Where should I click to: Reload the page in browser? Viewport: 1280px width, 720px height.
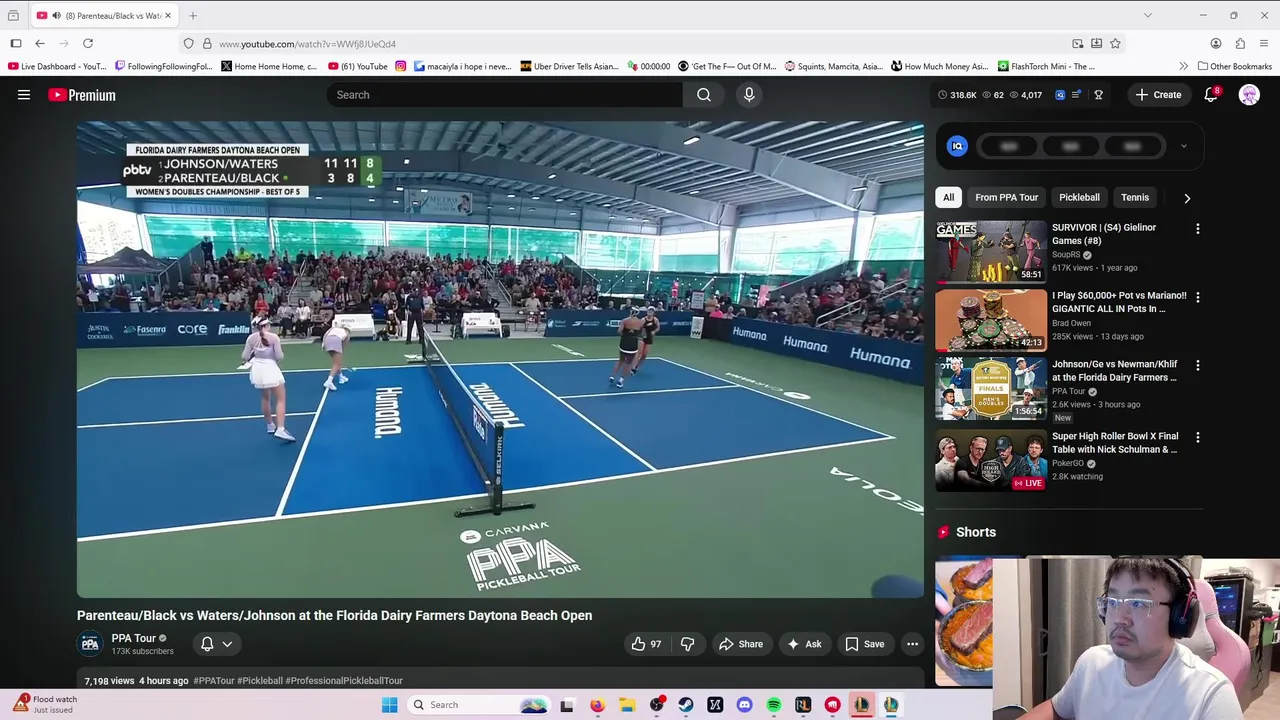tap(88, 43)
